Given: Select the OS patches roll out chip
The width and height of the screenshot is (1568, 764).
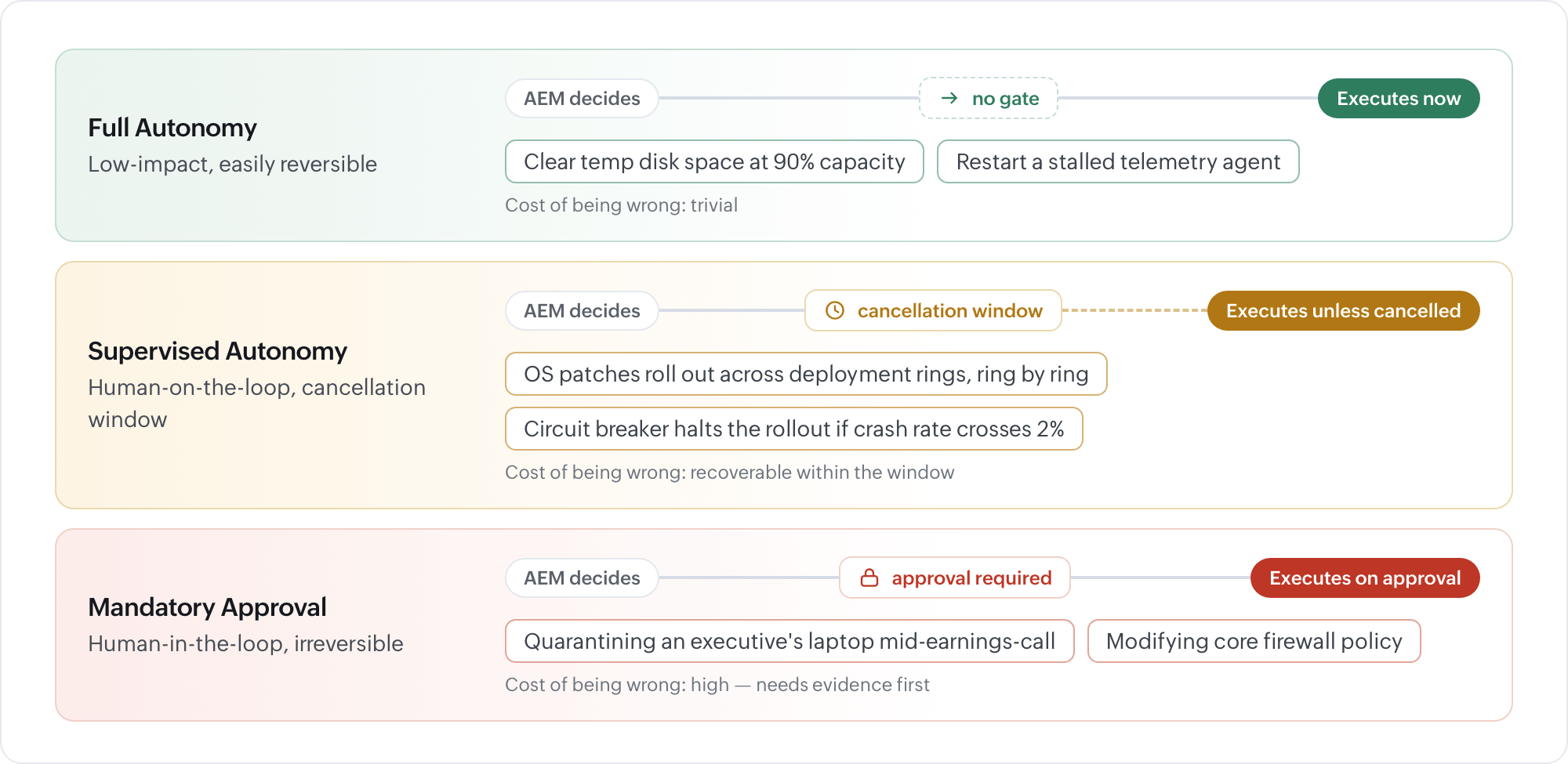Looking at the screenshot, I should pos(806,374).
